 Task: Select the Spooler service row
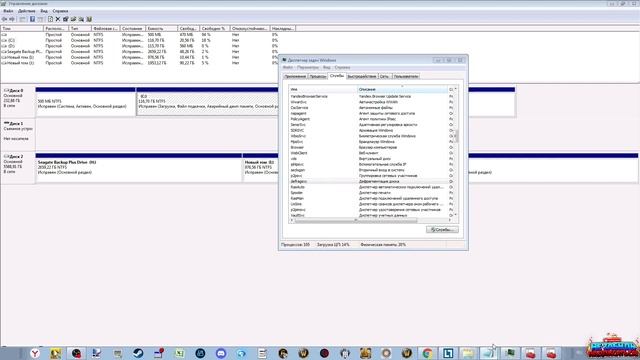click(371, 193)
